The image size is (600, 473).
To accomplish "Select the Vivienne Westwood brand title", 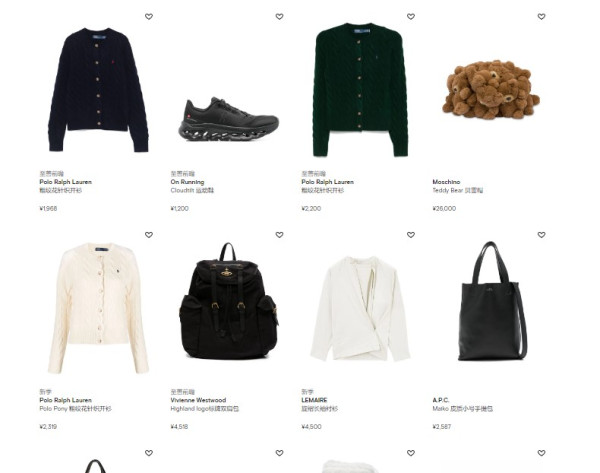I will pyautogui.click(x=198, y=400).
